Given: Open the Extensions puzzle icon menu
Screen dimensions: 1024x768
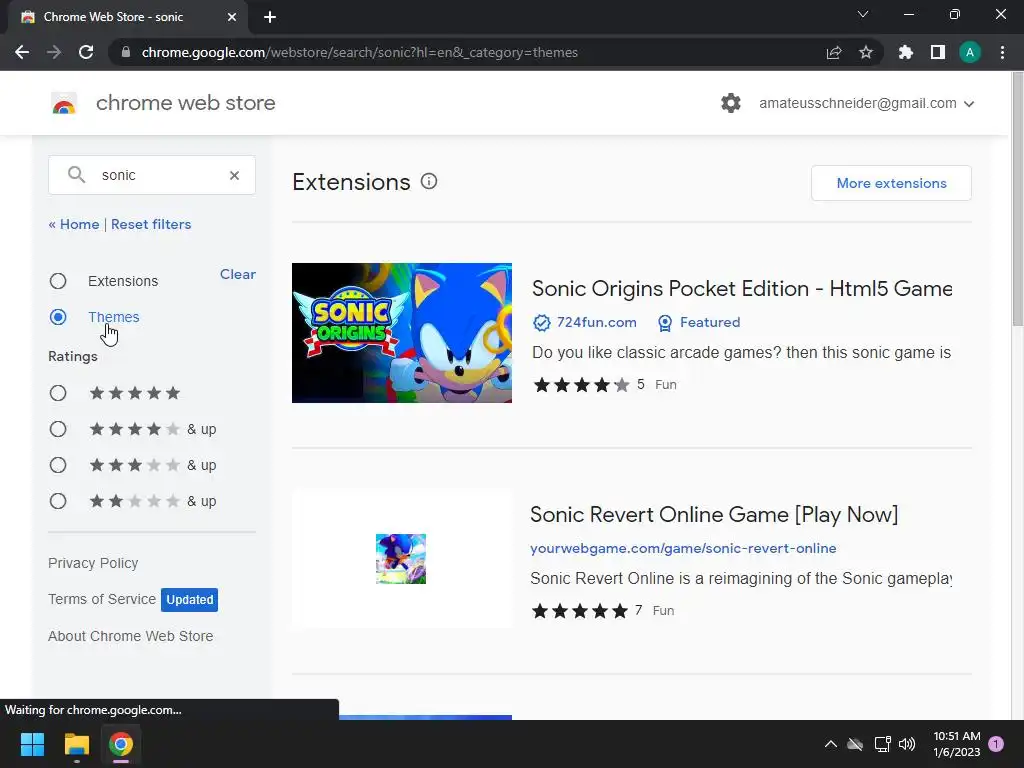Looking at the screenshot, I should point(906,52).
